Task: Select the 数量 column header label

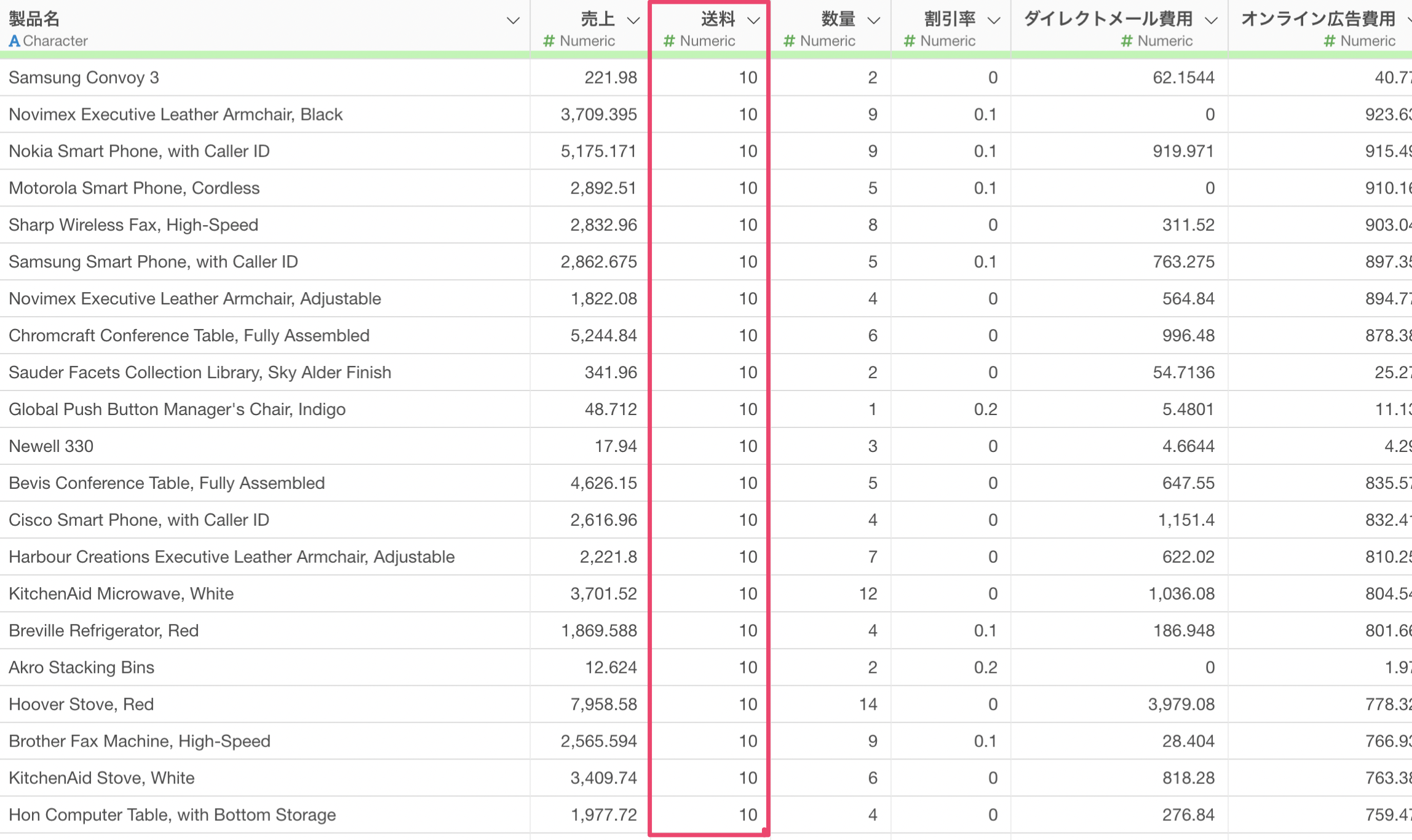Action: point(838,19)
